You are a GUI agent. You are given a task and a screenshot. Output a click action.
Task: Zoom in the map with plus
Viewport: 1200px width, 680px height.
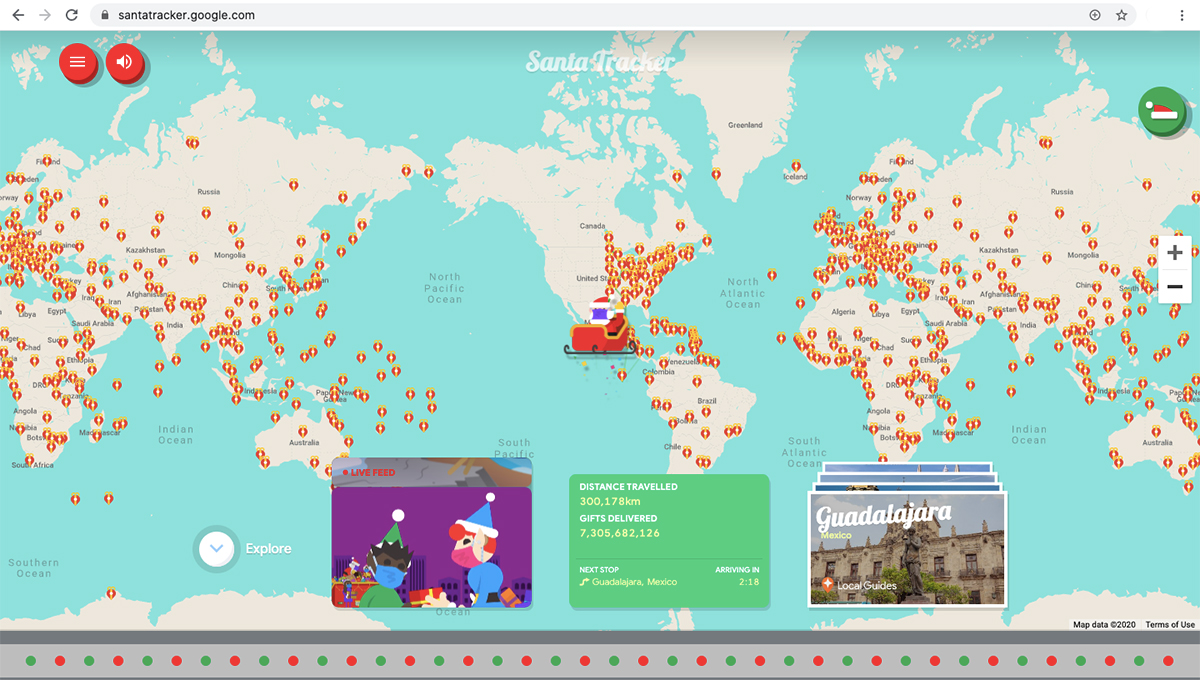click(1175, 253)
